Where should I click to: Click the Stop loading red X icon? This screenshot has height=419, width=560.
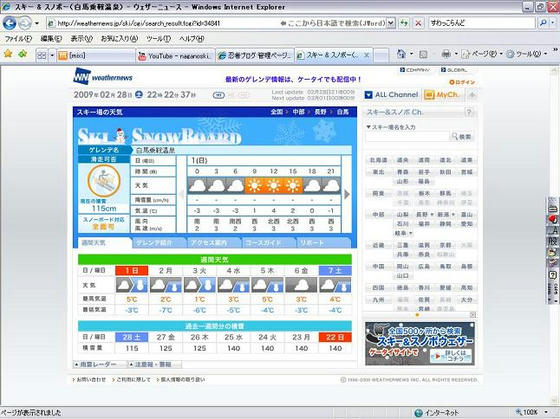click(x=418, y=24)
